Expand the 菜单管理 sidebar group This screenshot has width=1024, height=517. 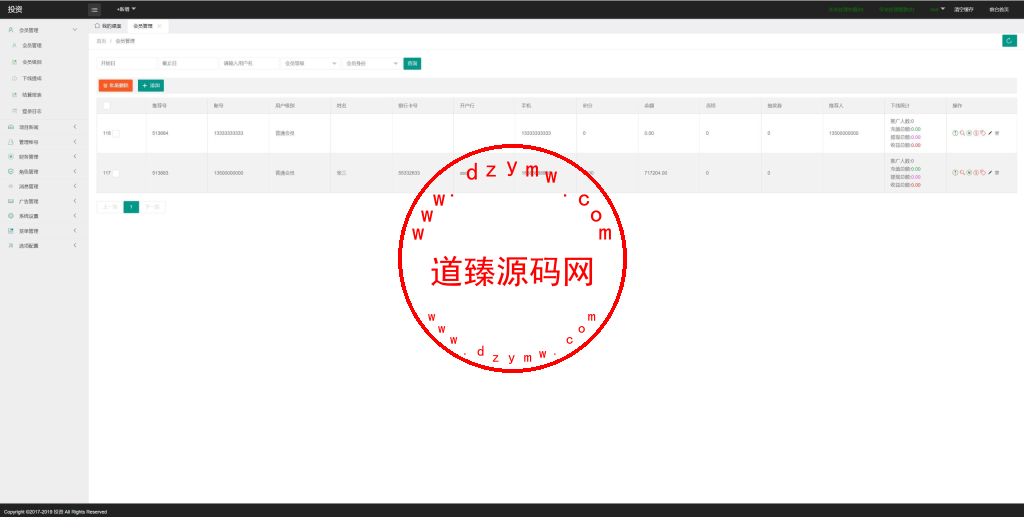click(x=44, y=231)
